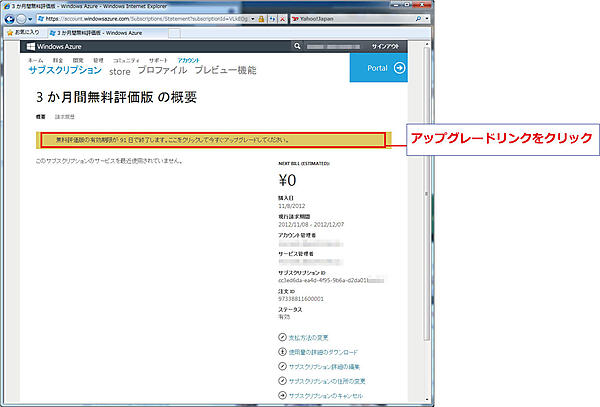Open the store navigation tab
Image resolution: width=600 pixels, height=407 pixels.
(x=120, y=71)
